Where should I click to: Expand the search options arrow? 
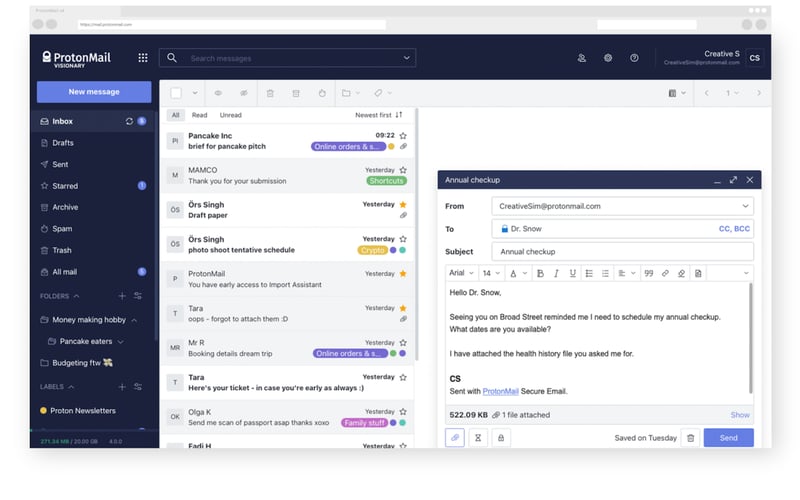(x=407, y=58)
